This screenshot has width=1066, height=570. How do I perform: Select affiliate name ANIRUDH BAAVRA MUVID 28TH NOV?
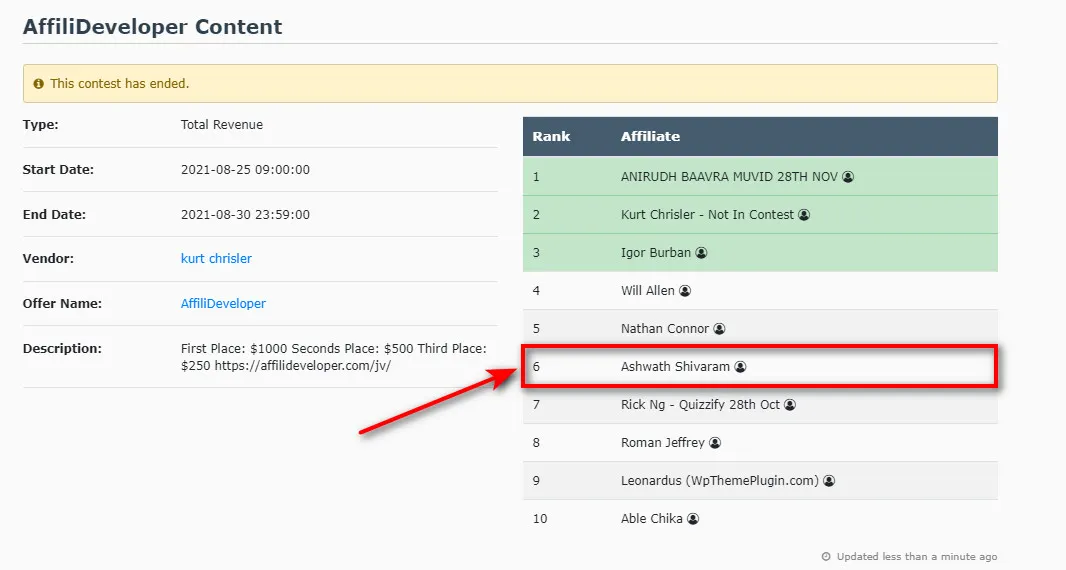[x=729, y=177]
